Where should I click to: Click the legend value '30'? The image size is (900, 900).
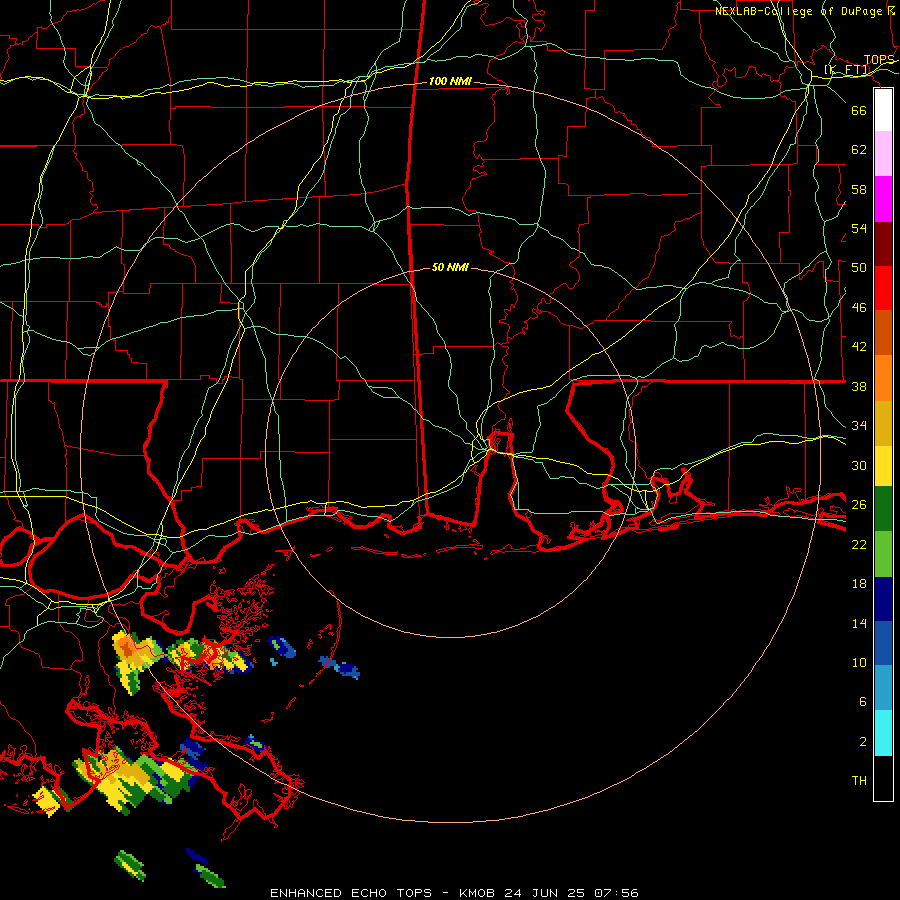859,465
